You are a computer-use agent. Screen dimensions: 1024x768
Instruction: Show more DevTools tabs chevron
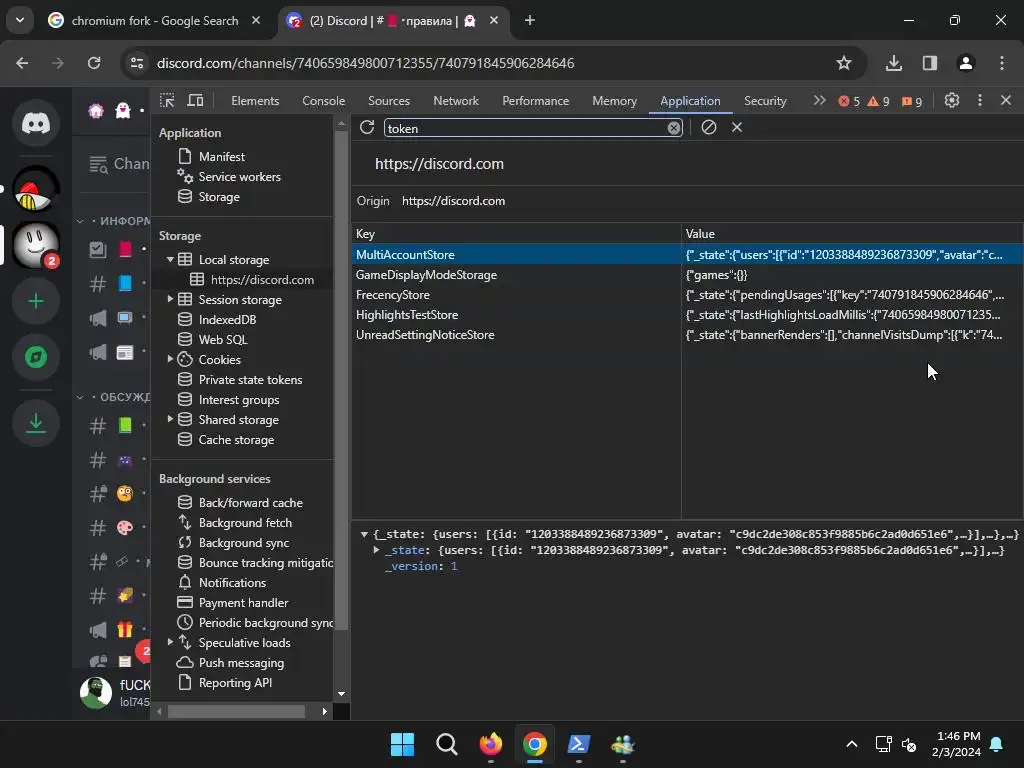click(x=819, y=101)
